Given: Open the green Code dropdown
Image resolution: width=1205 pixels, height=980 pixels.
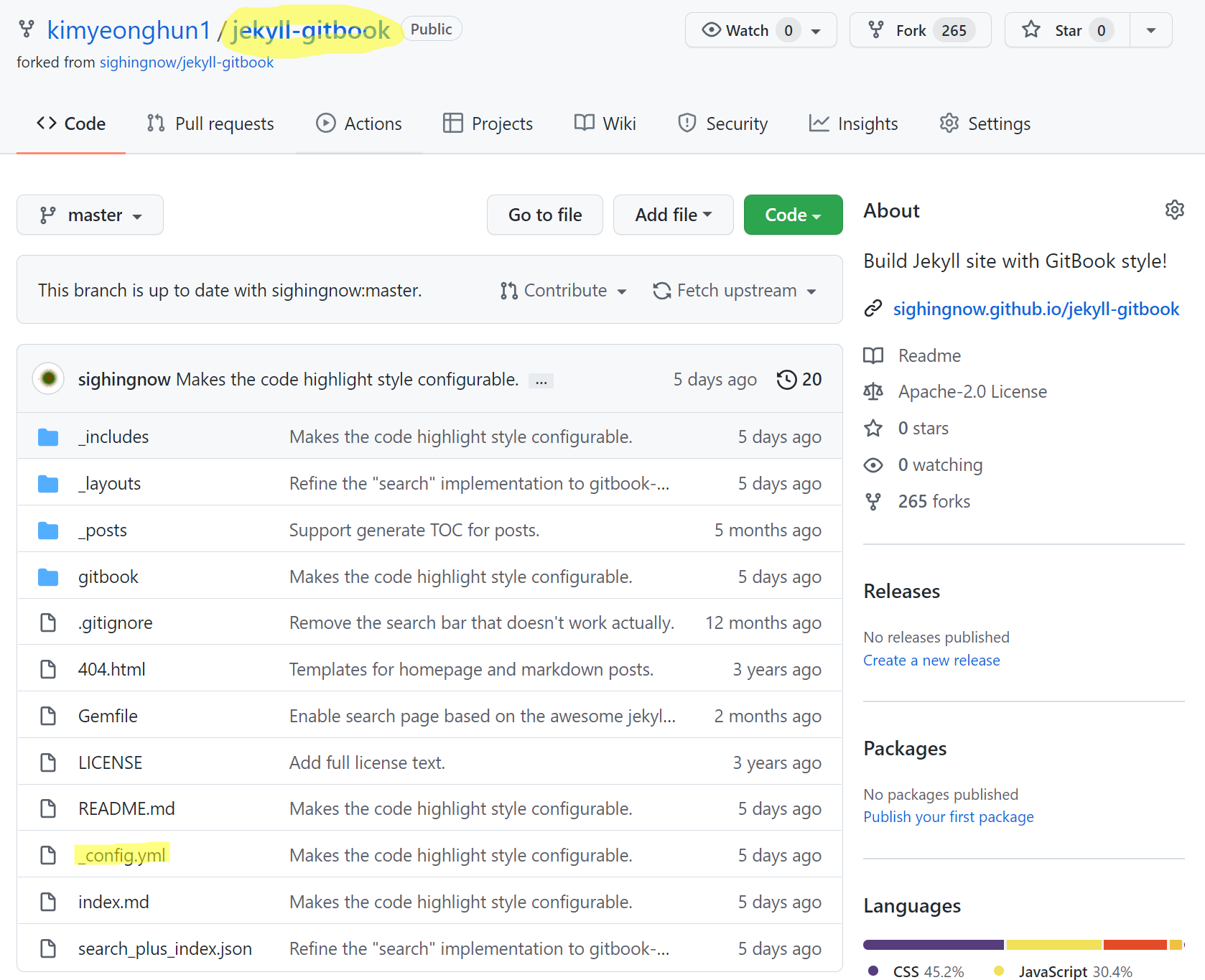Looking at the screenshot, I should 793,215.
